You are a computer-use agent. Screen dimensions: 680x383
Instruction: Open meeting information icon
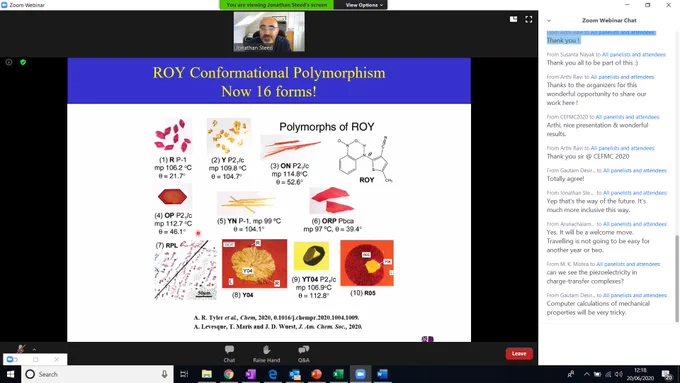click(x=9, y=62)
